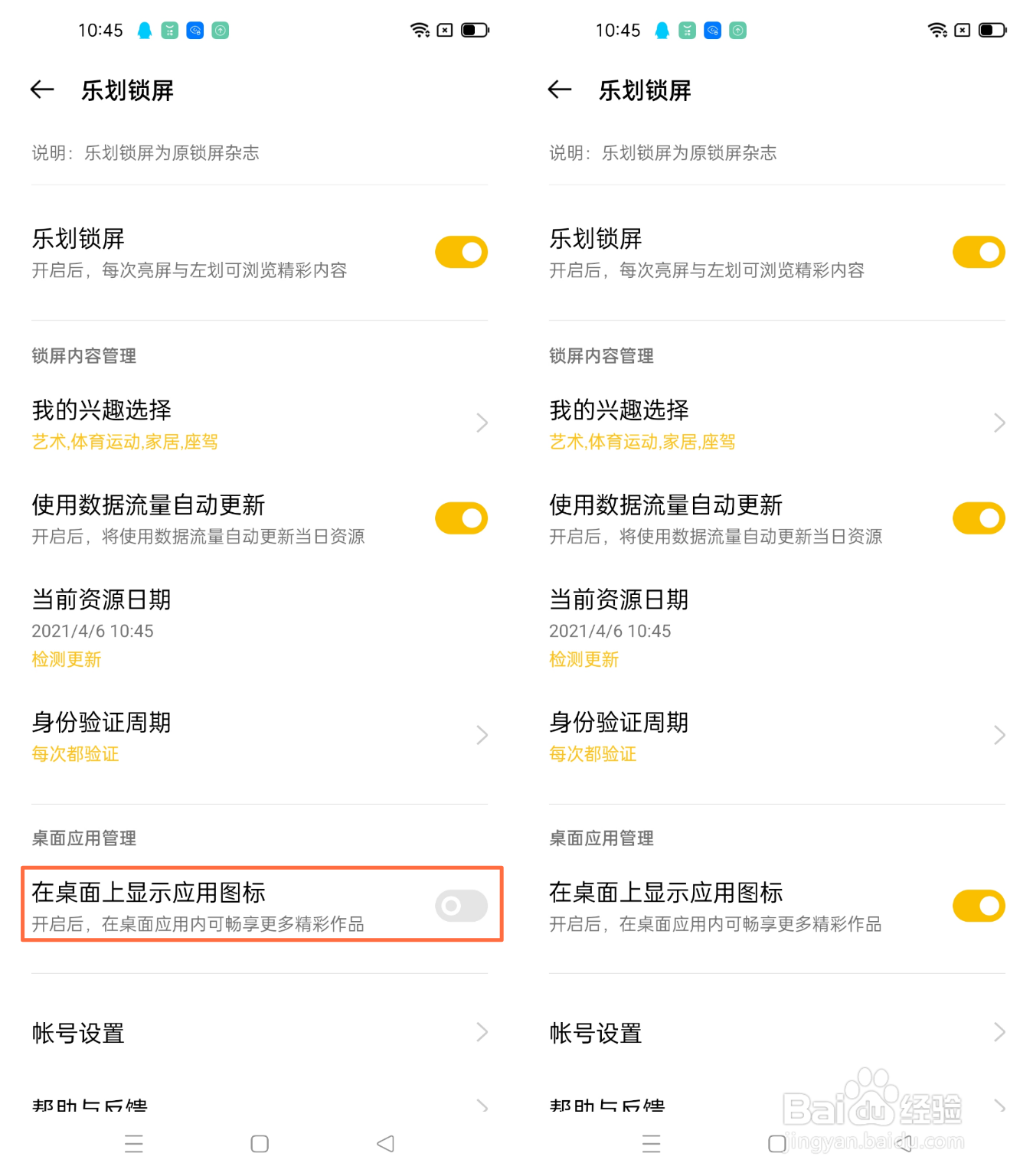1020x1176 pixels.
Task: Click the green upload arrow status icon
Action: point(219,31)
